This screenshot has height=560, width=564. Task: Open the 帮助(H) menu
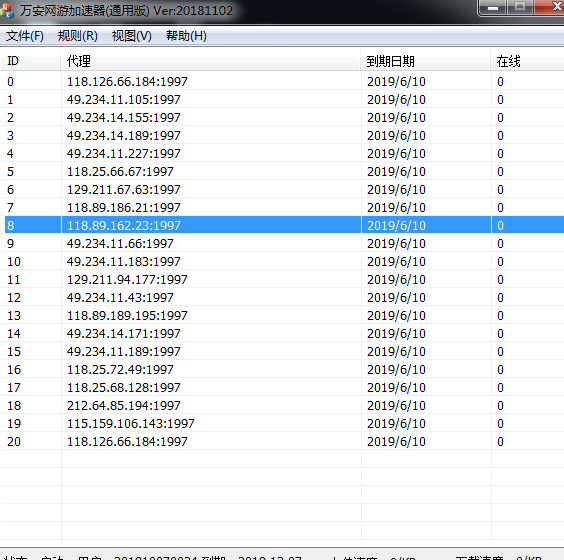click(x=186, y=36)
